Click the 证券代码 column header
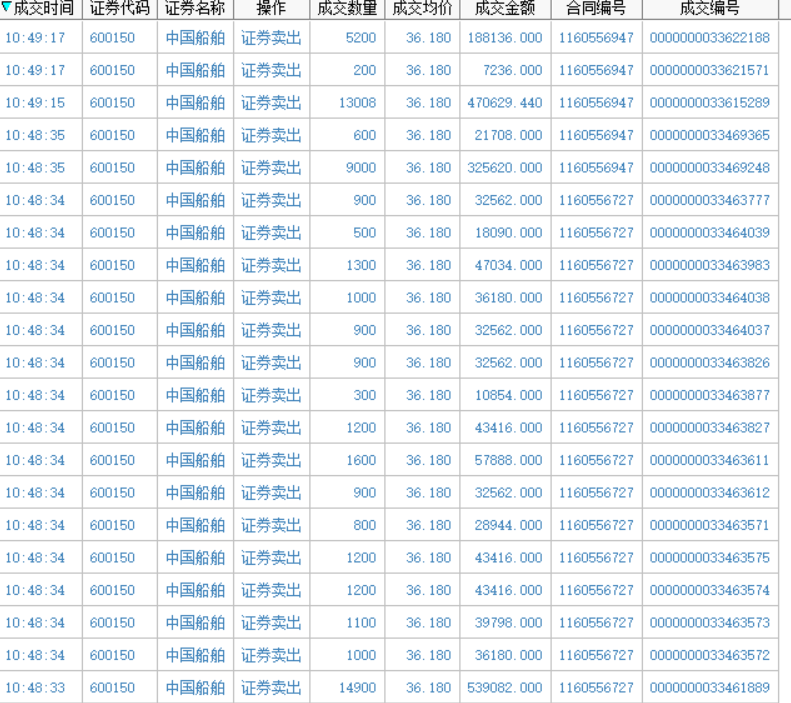 click(x=120, y=8)
